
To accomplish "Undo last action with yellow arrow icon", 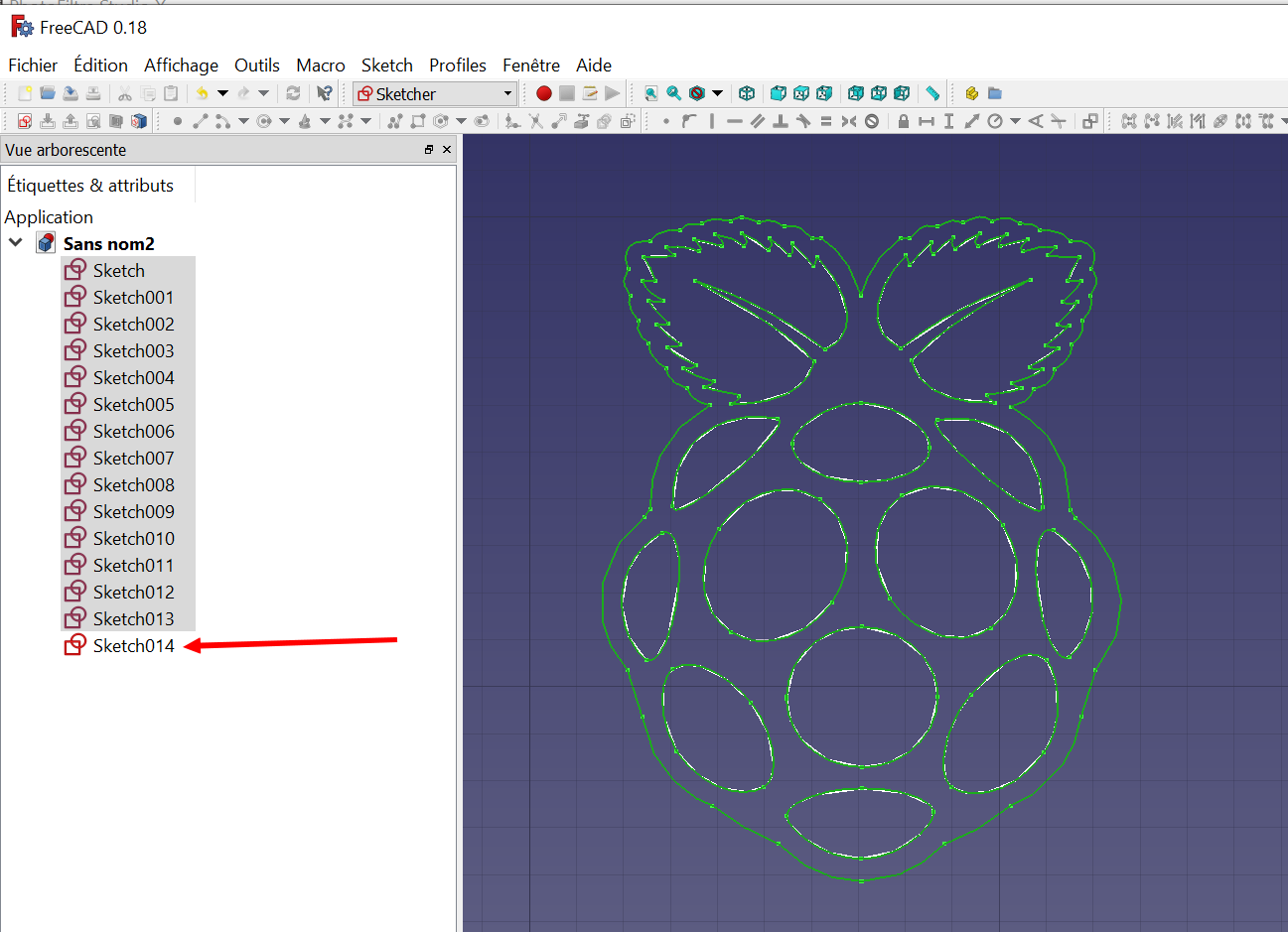I will 202,93.
